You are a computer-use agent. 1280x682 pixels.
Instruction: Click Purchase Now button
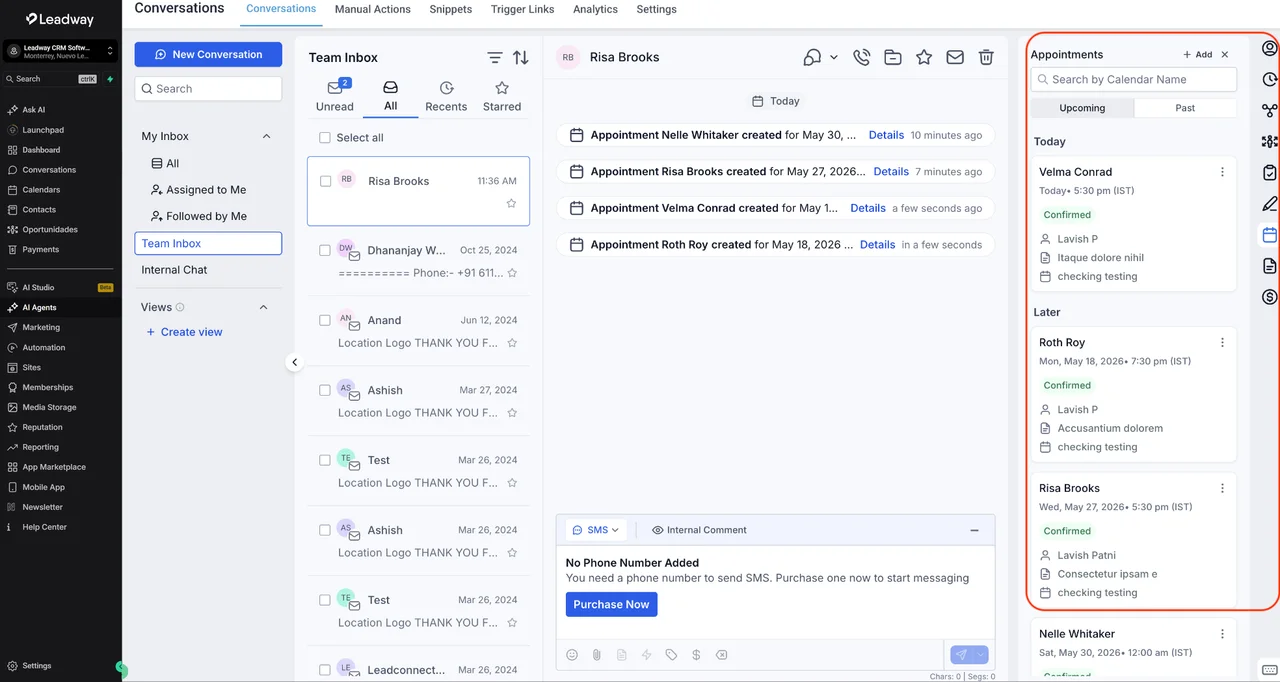pyautogui.click(x=611, y=604)
